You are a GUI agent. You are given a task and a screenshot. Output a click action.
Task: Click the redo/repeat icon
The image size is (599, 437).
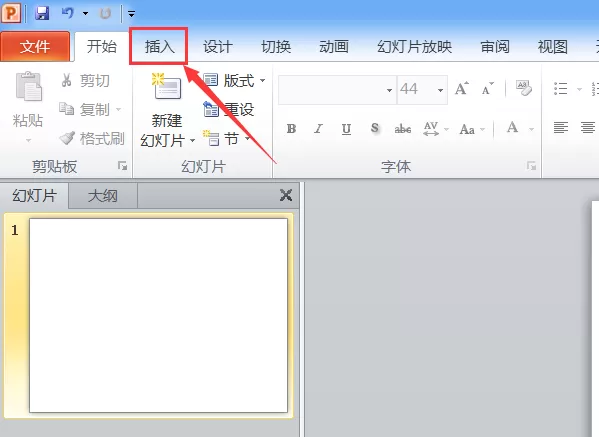[x=105, y=13]
